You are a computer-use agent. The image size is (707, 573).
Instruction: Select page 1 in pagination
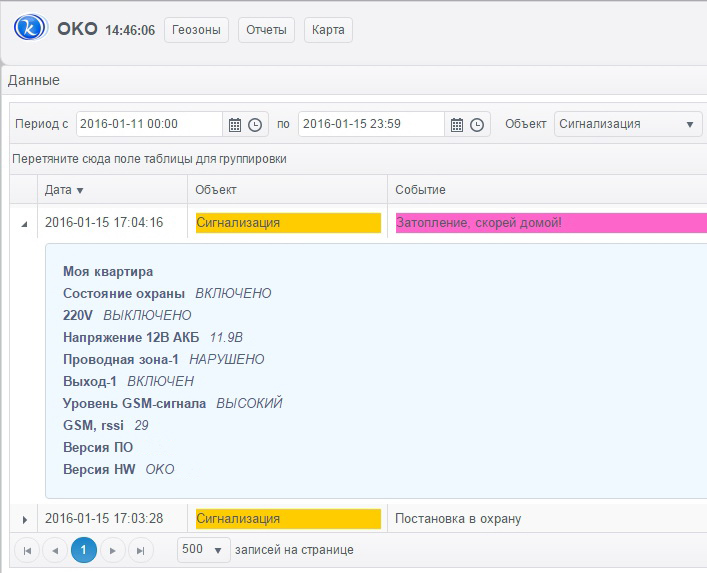pos(84,550)
